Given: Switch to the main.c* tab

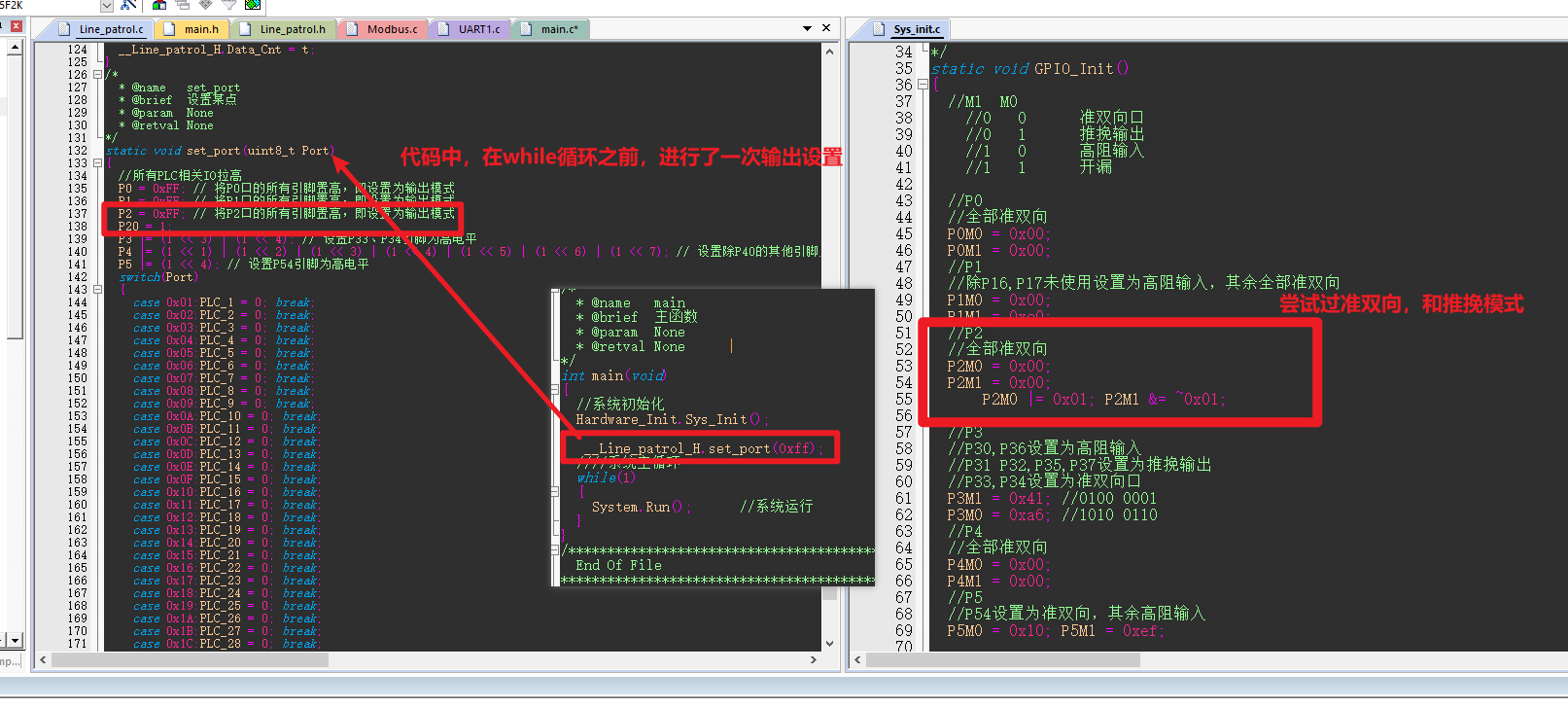Looking at the screenshot, I should tap(551, 29).
